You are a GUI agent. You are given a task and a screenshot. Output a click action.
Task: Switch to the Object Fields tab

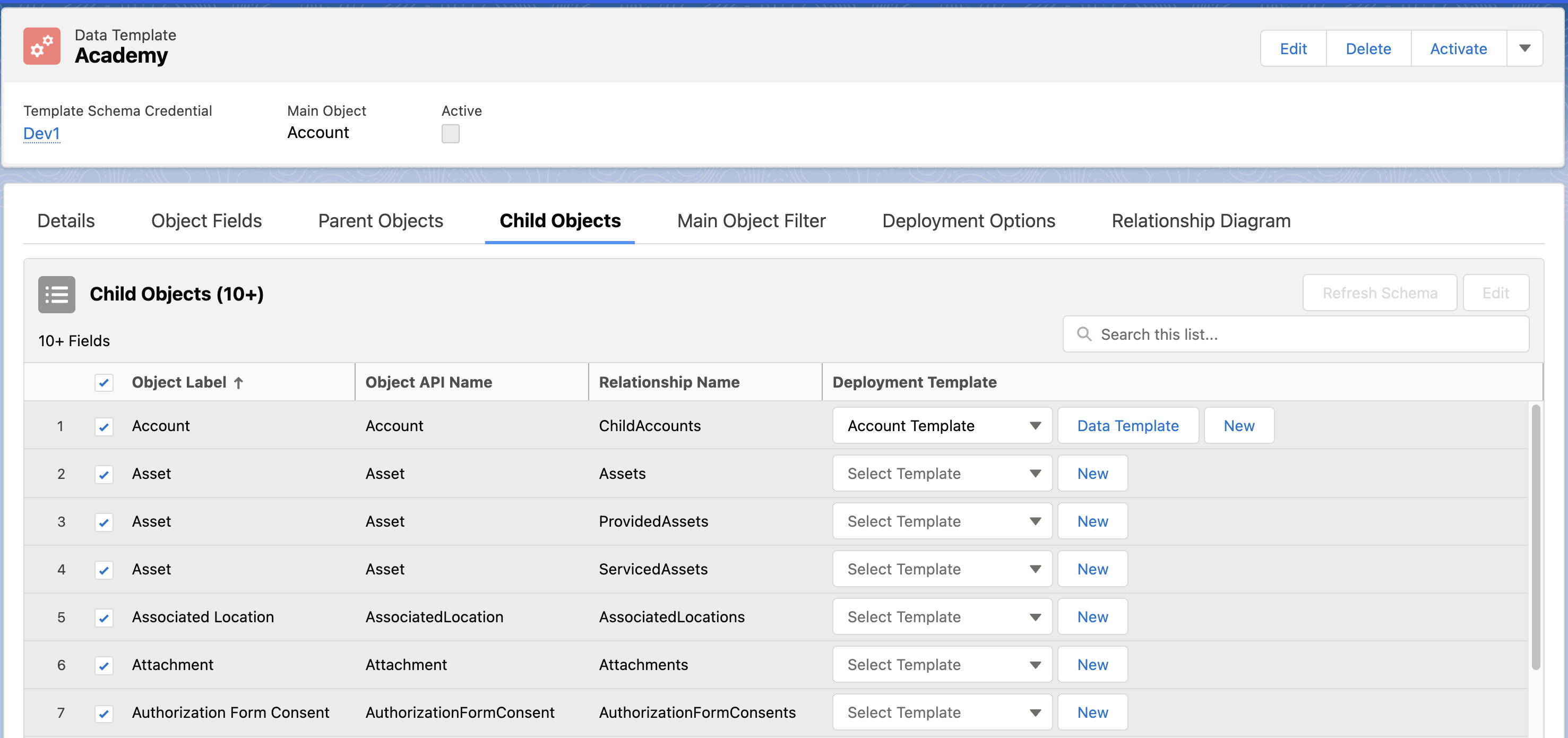coord(206,220)
